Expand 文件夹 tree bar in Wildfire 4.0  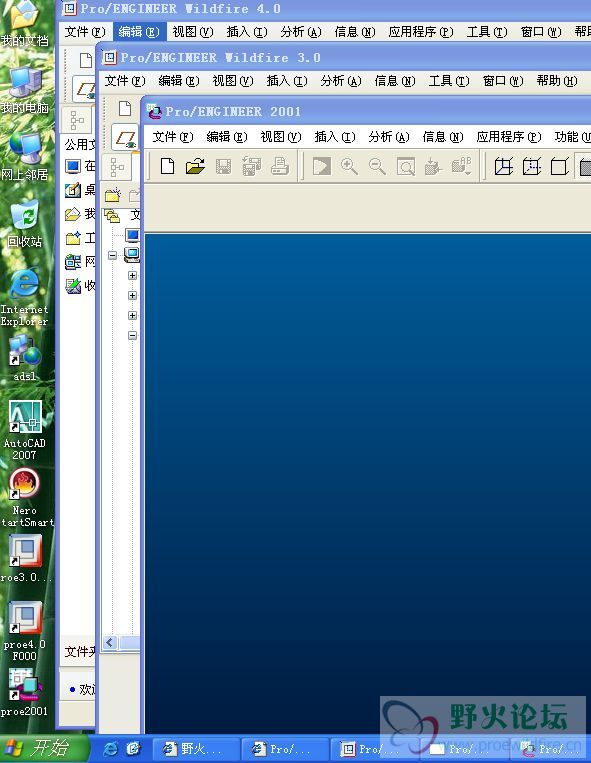point(79,652)
